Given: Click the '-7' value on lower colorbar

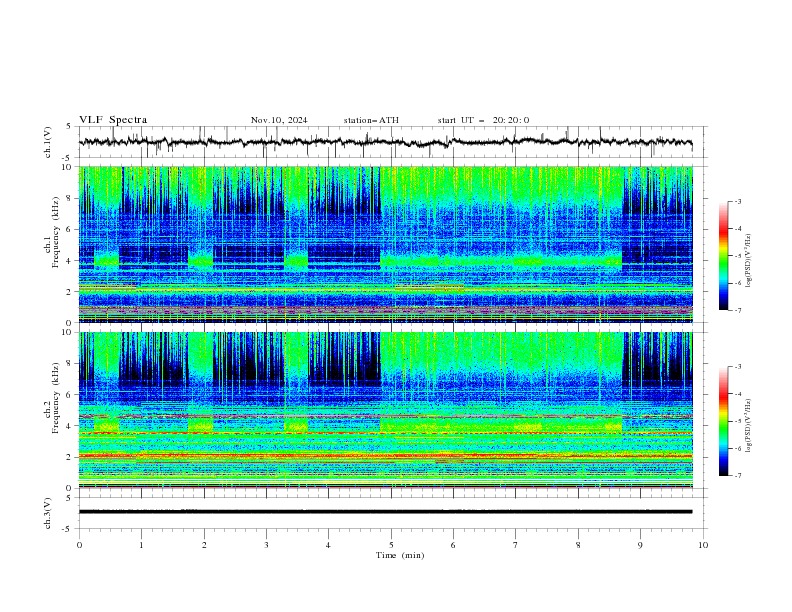Looking at the screenshot, I should click(x=737, y=475).
